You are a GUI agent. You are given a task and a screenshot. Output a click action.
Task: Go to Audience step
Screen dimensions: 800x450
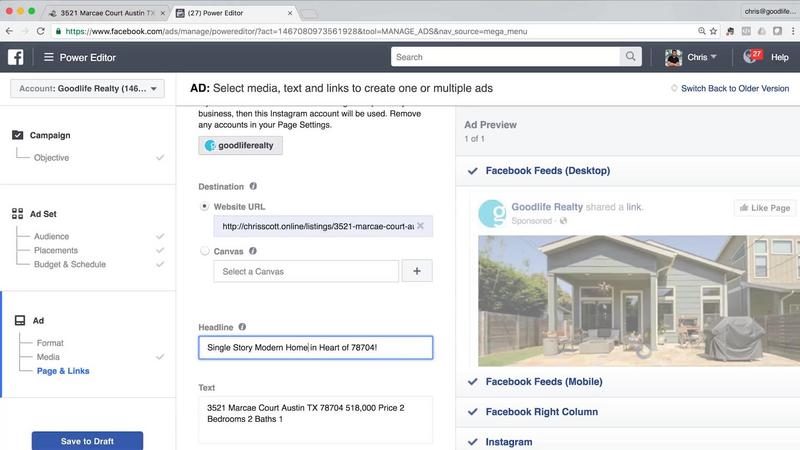52,236
